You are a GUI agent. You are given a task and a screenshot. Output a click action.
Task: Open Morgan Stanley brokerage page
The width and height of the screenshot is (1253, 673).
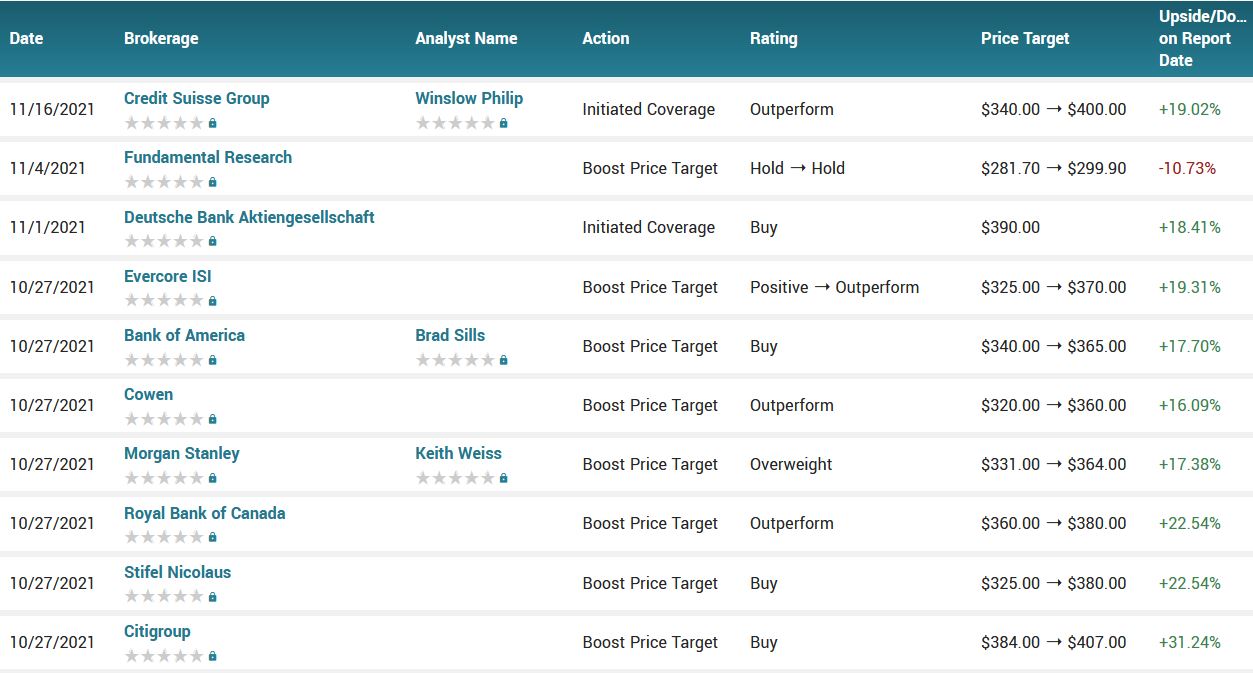[x=181, y=453]
